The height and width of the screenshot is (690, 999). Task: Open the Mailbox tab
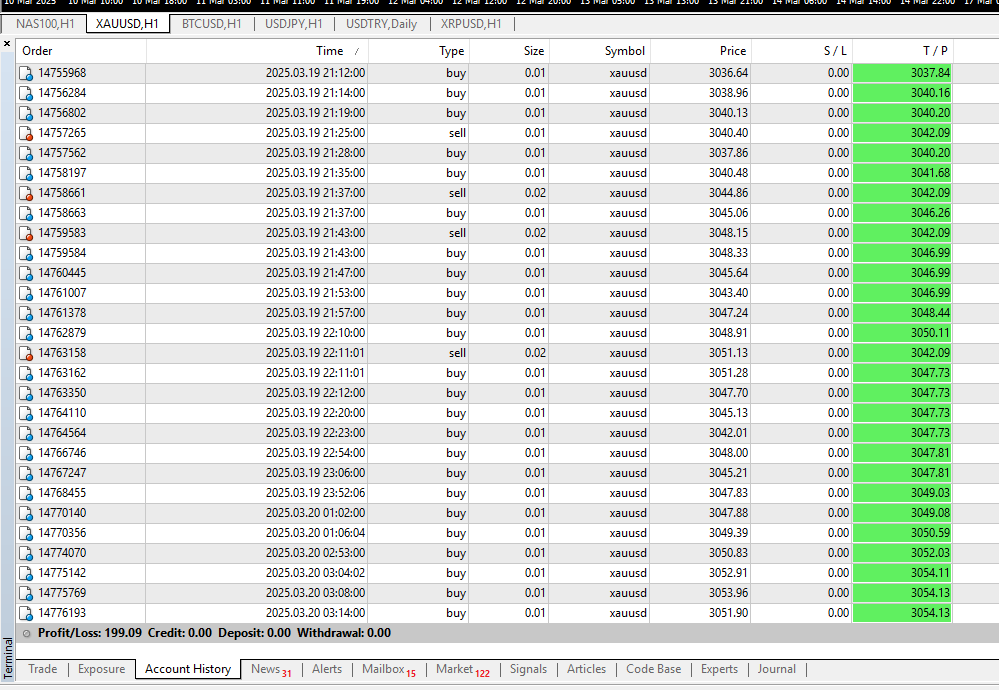(389, 669)
